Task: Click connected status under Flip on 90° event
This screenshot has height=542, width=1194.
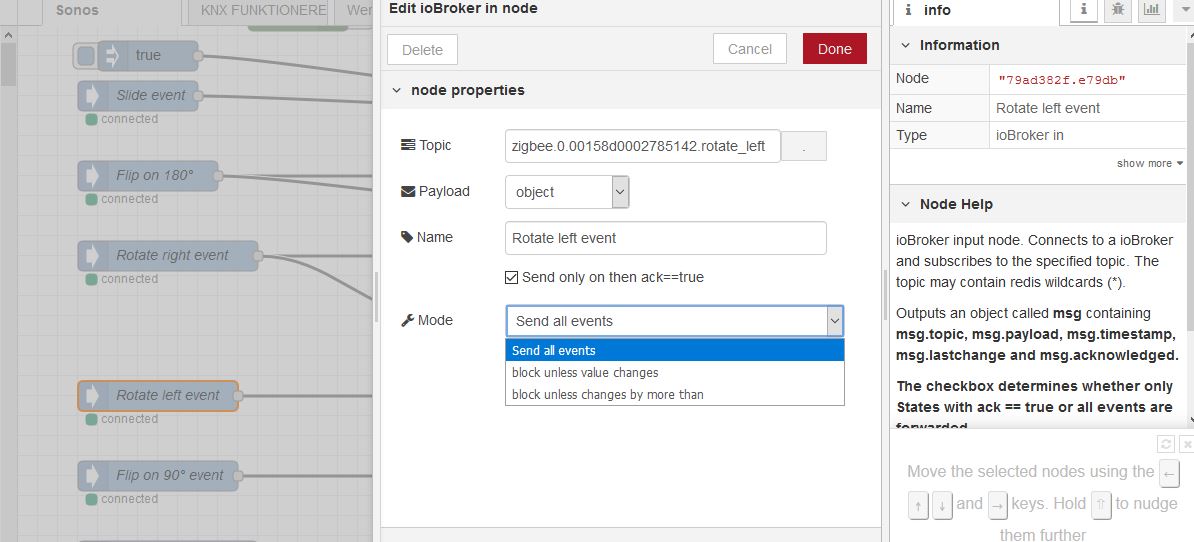Action: point(122,499)
